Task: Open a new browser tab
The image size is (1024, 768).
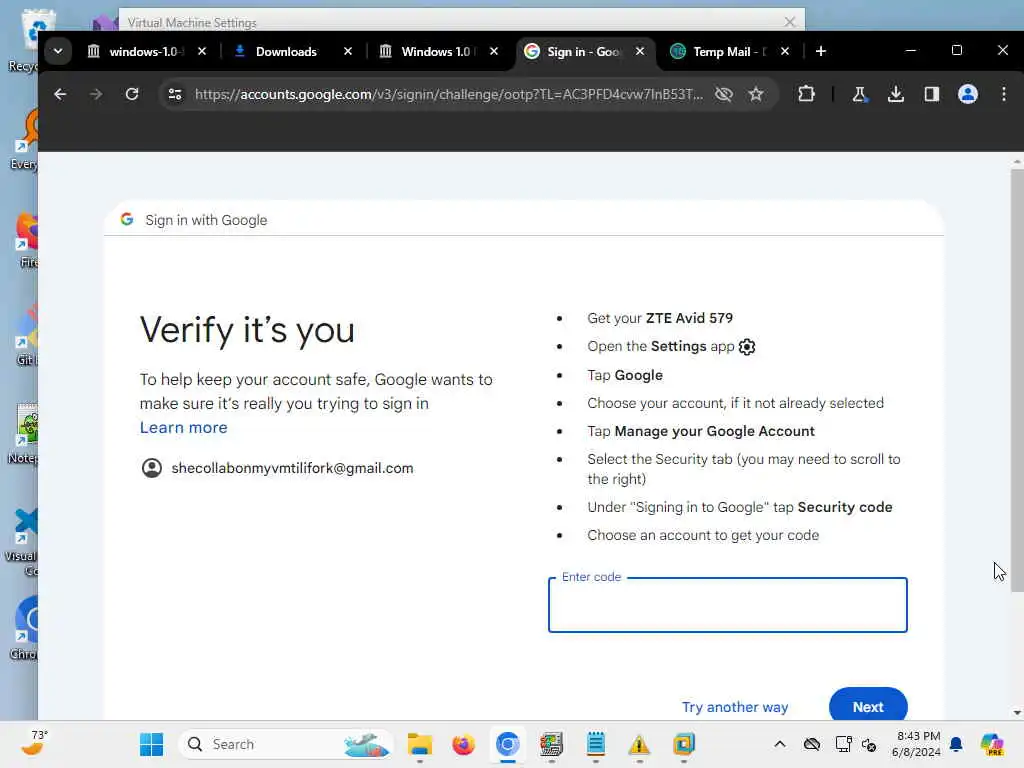Action: (821, 51)
